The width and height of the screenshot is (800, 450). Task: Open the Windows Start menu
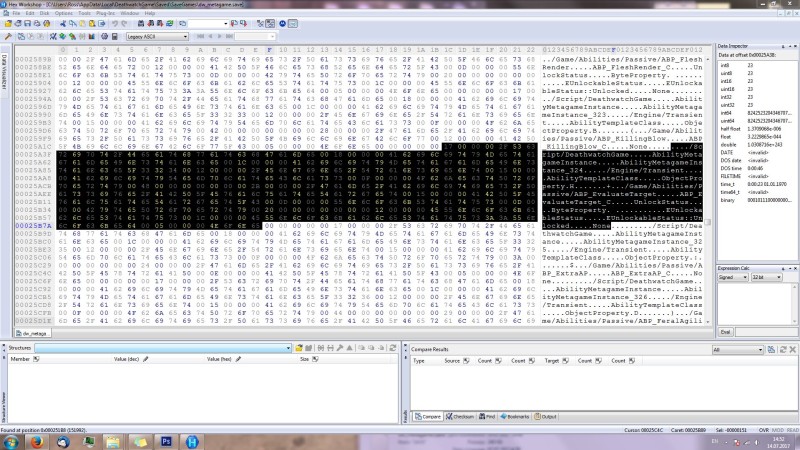[10, 442]
